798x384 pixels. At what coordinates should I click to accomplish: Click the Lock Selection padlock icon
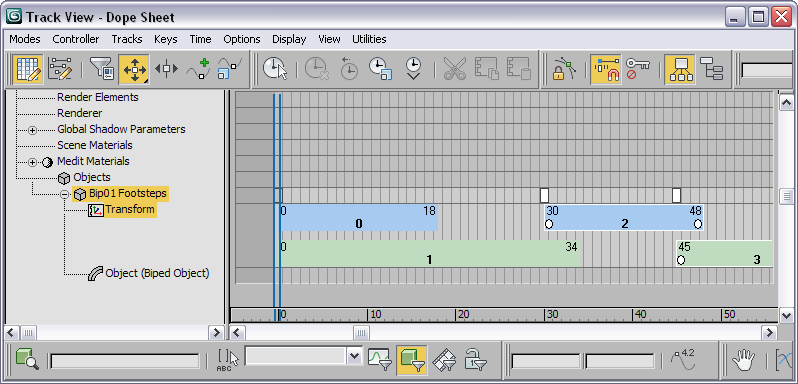pyautogui.click(x=563, y=69)
